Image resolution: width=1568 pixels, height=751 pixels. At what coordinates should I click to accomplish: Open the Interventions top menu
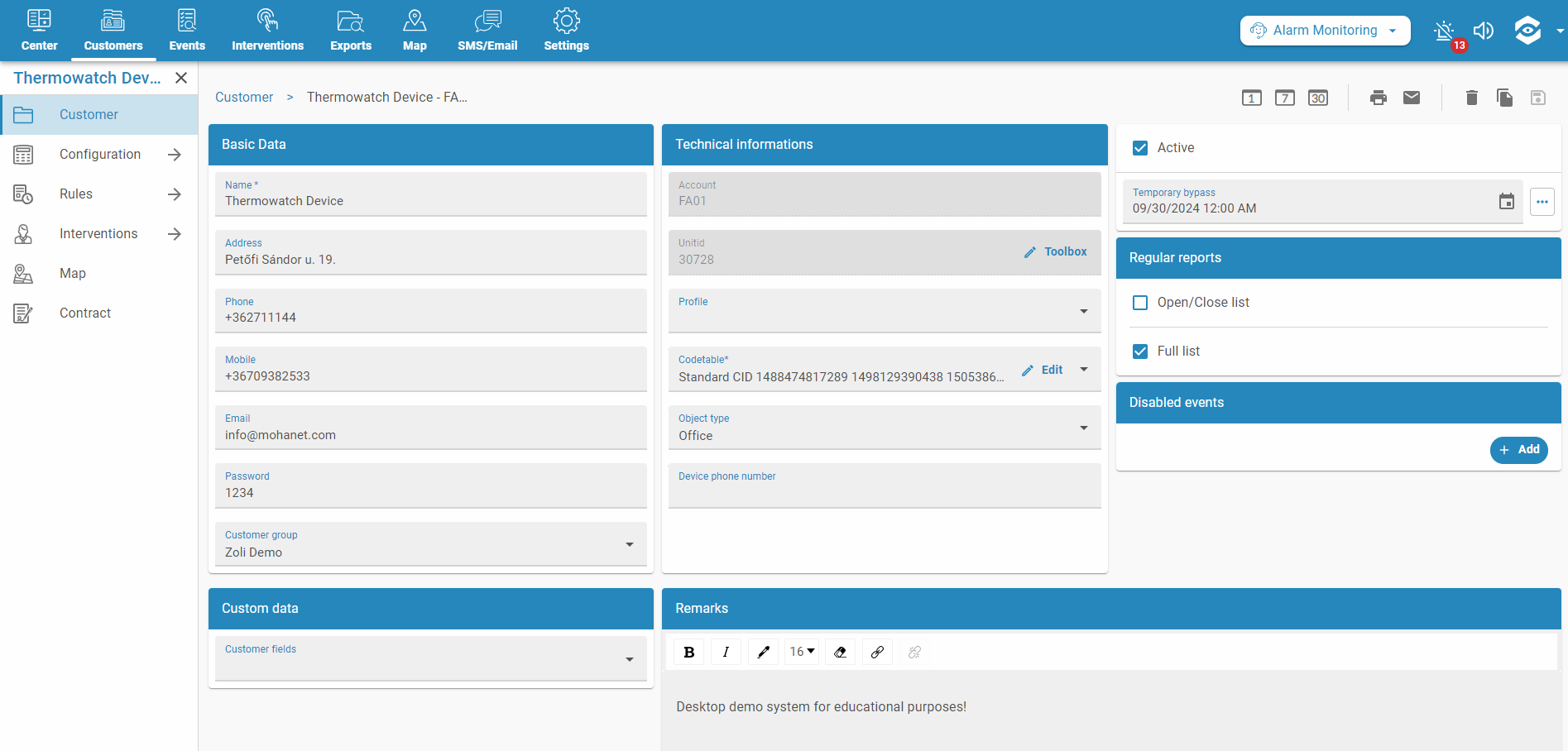point(267,31)
